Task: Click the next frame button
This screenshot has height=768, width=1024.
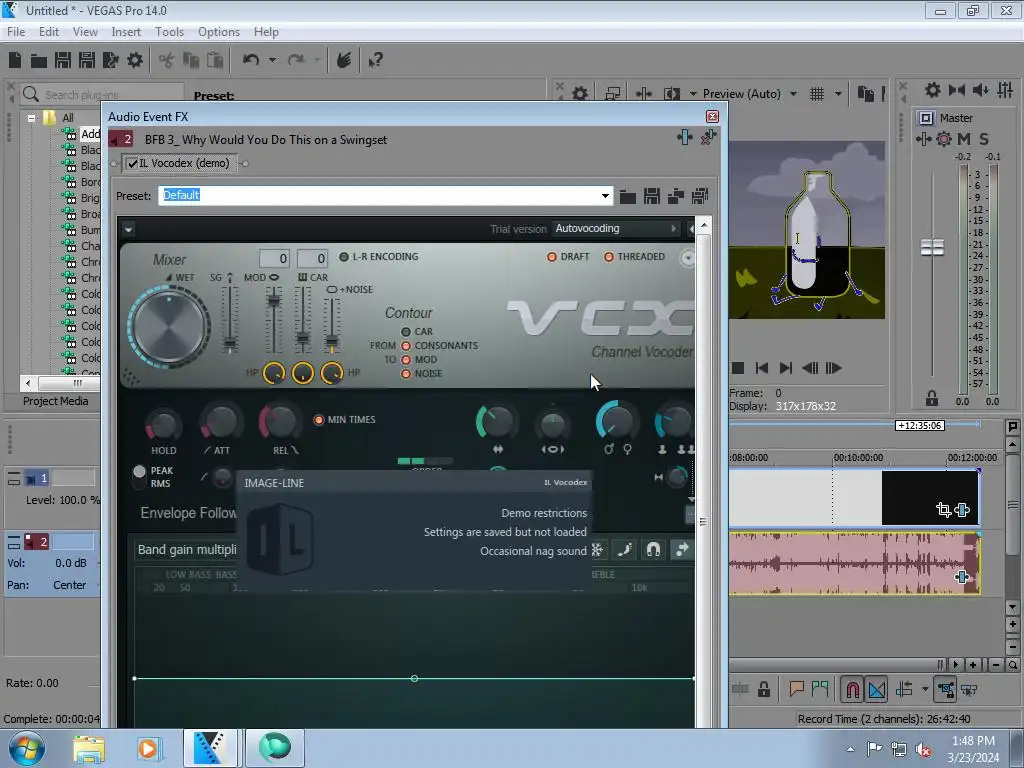Action: coord(833,368)
